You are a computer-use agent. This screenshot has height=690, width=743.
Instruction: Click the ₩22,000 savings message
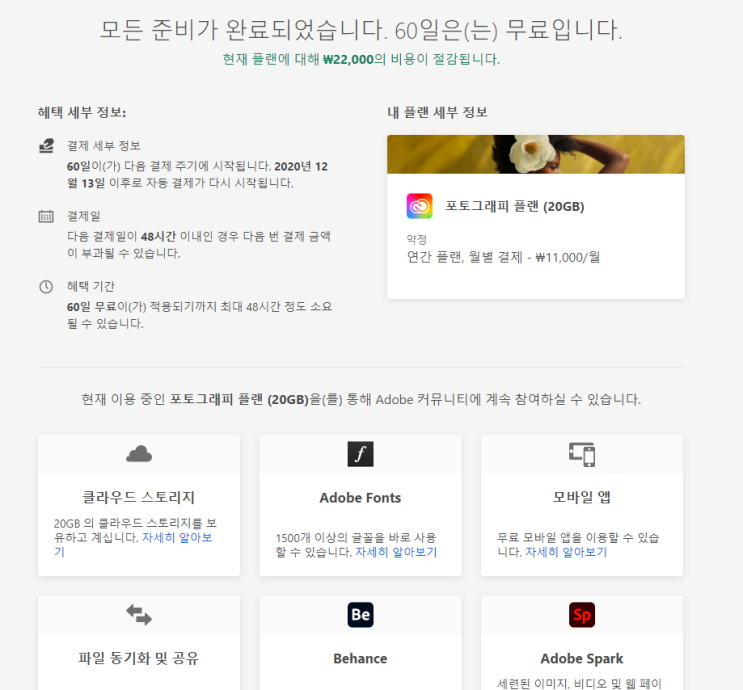(x=361, y=59)
